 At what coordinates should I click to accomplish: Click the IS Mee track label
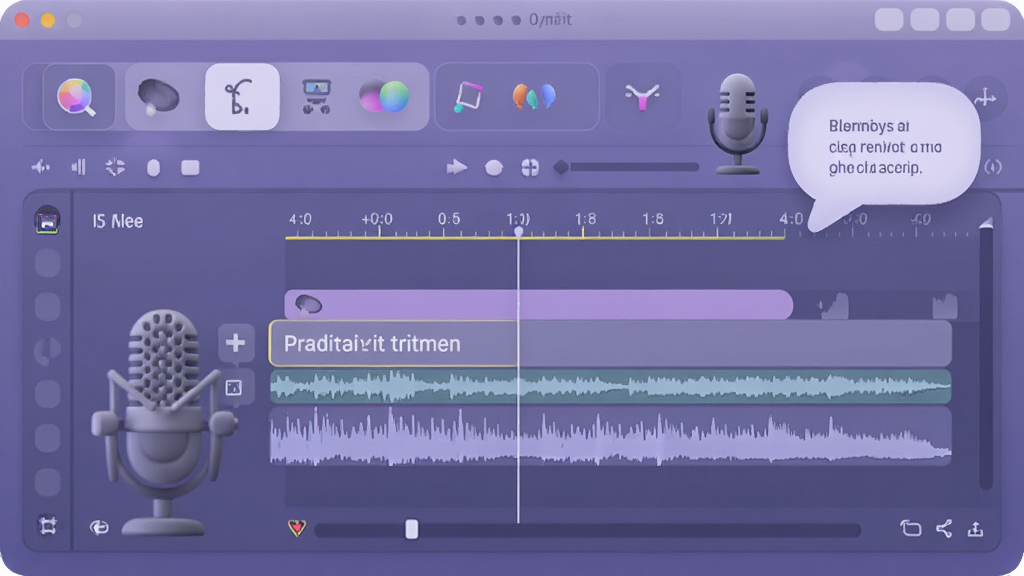click(118, 221)
